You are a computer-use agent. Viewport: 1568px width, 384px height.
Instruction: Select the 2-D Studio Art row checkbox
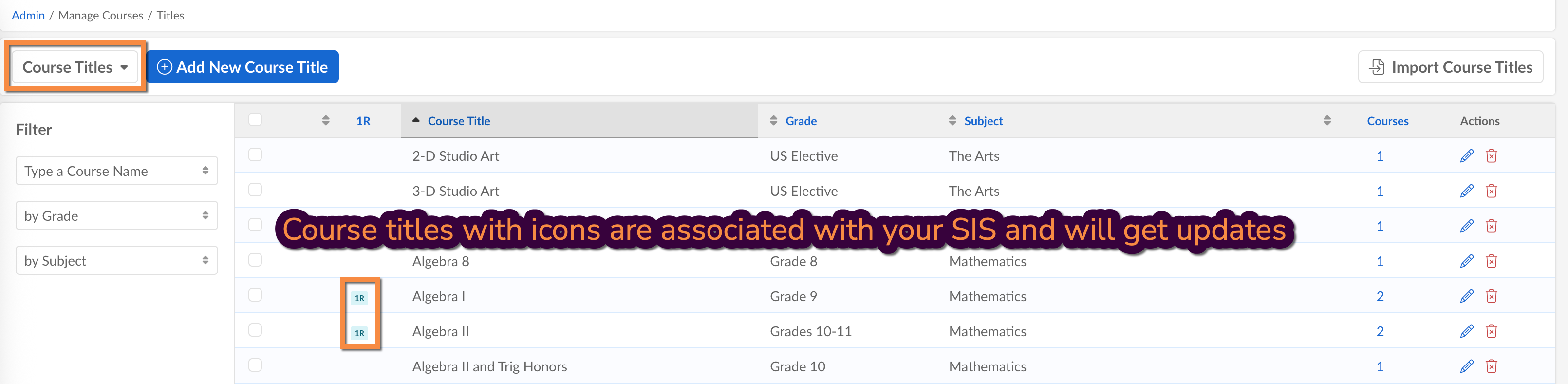(x=255, y=155)
